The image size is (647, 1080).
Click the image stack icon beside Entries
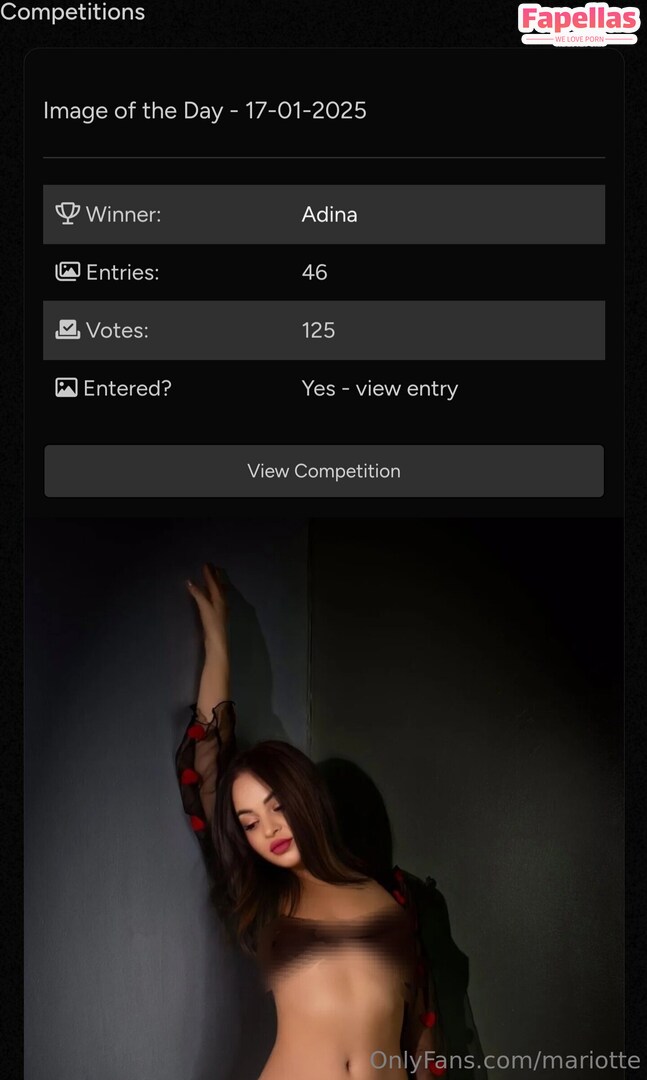[67, 271]
